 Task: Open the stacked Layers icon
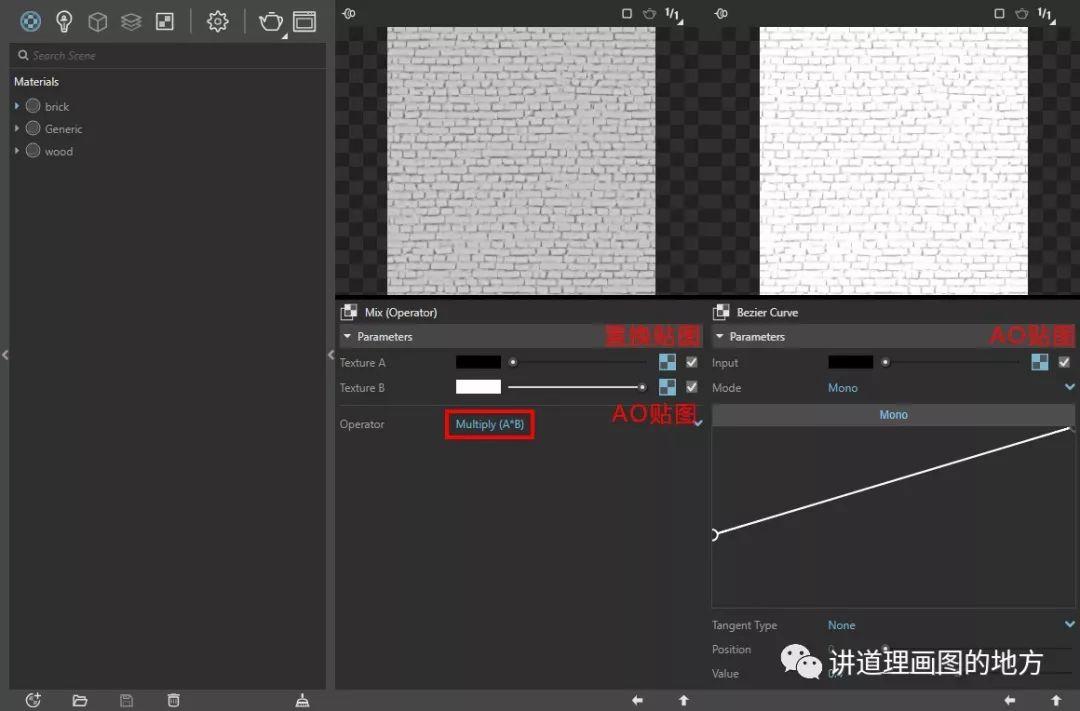pyautogui.click(x=131, y=22)
